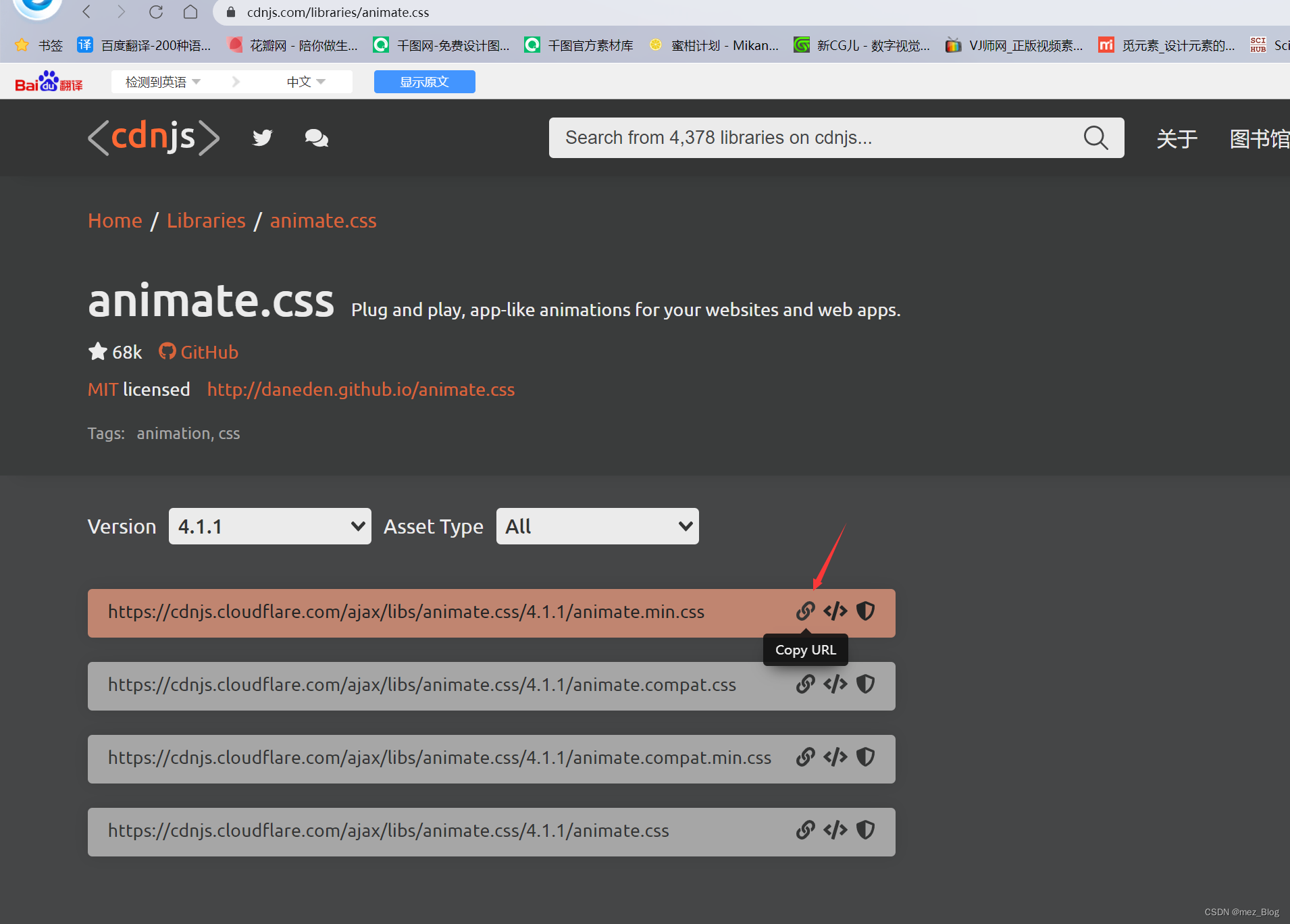Copy URL icon for 4.1.1/animate.css

click(x=805, y=830)
